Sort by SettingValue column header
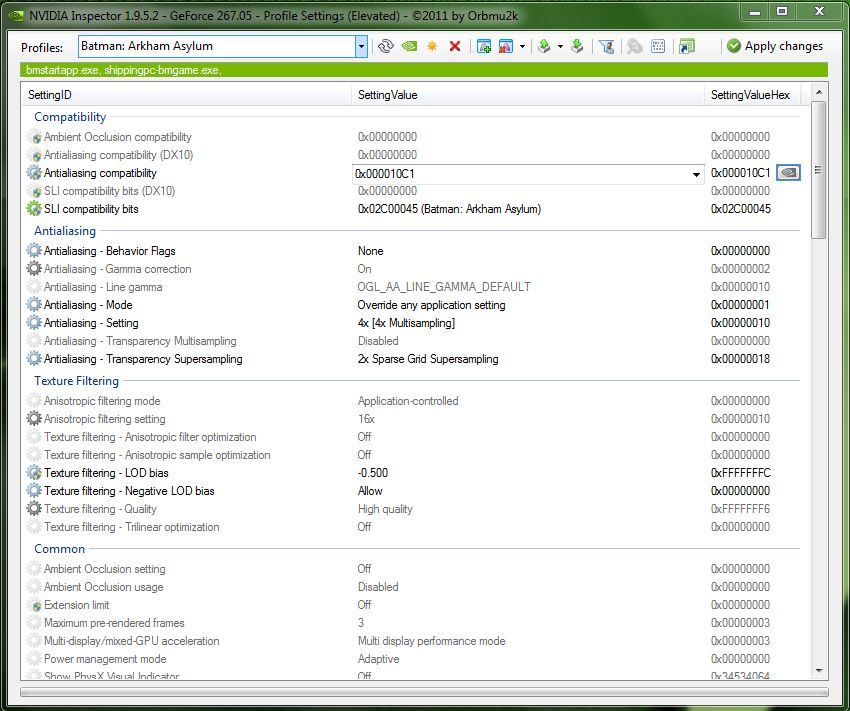 (x=527, y=95)
